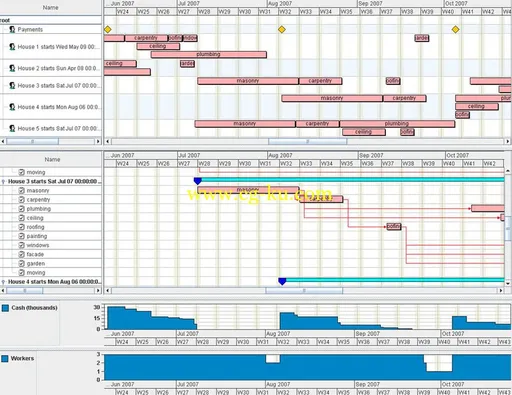Select the House 5 carpentry bar

[x=318, y=124]
